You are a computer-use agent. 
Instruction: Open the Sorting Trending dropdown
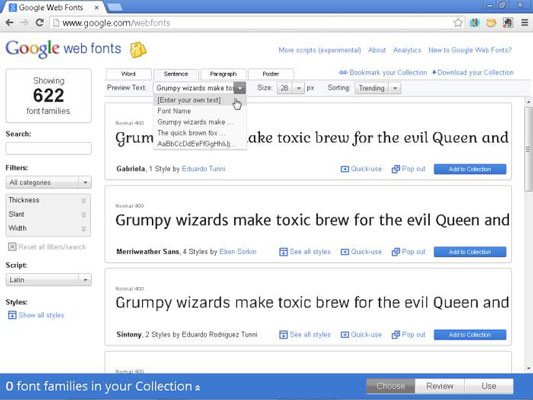tap(377, 88)
